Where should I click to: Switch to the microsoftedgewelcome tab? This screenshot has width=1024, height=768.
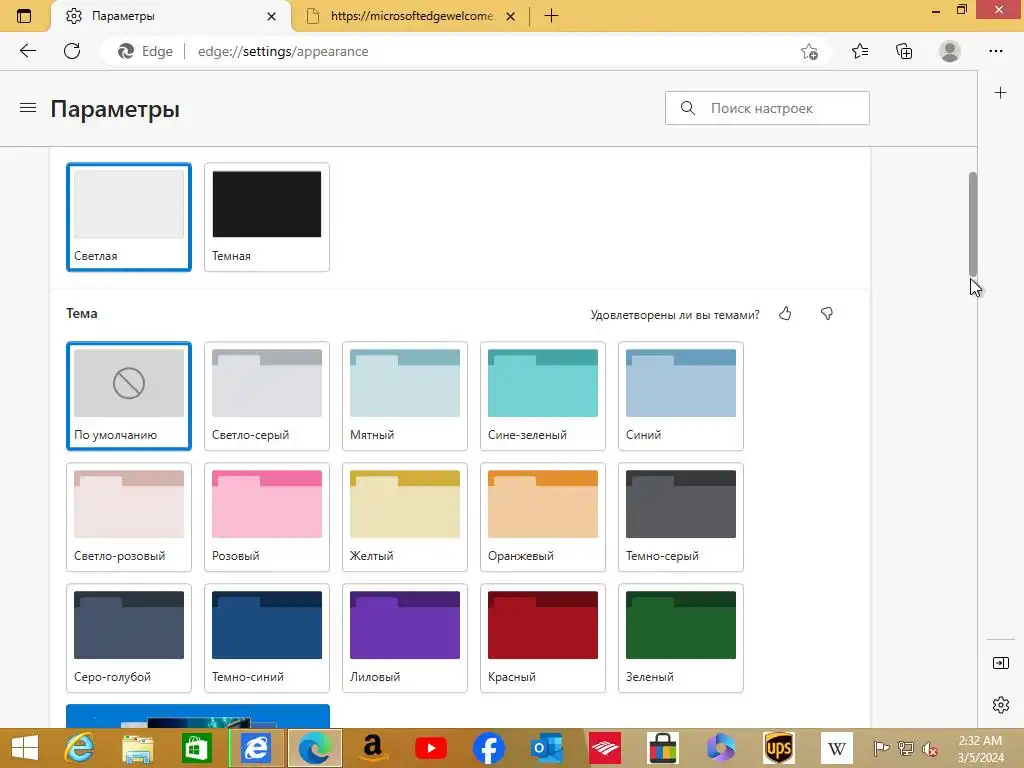click(x=411, y=16)
